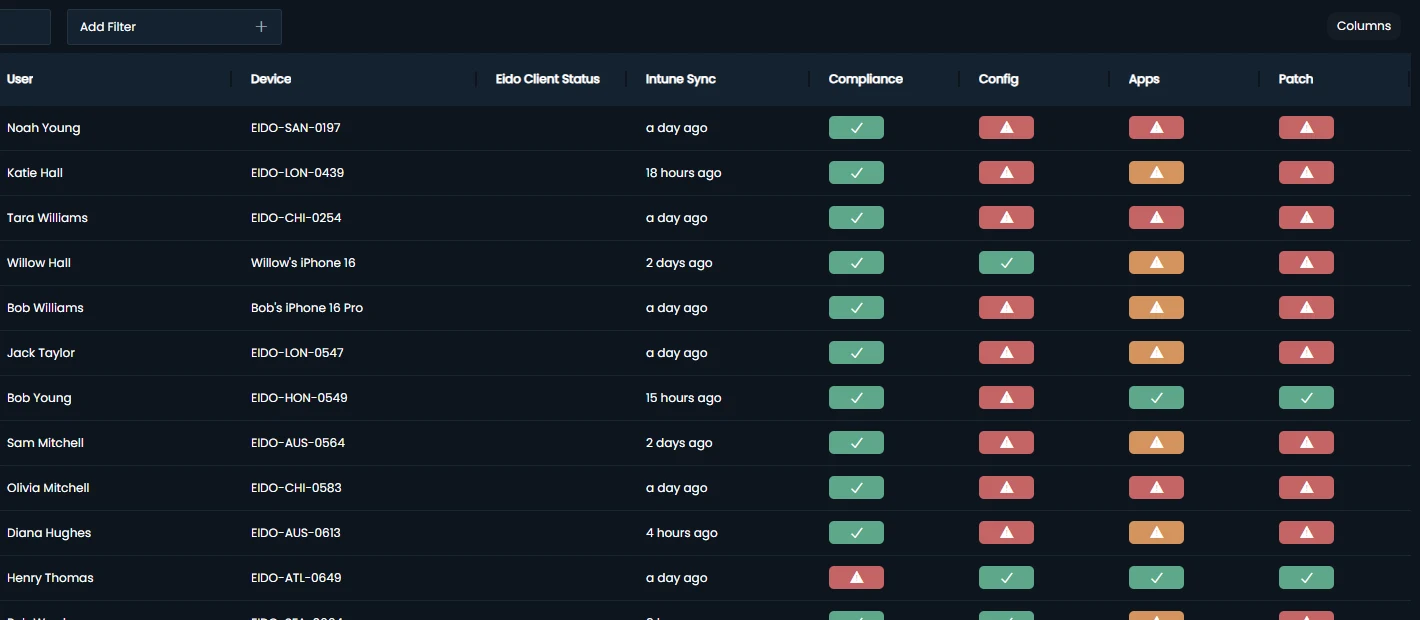Sort by the Apps column header
1420x620 pixels.
(1144, 79)
